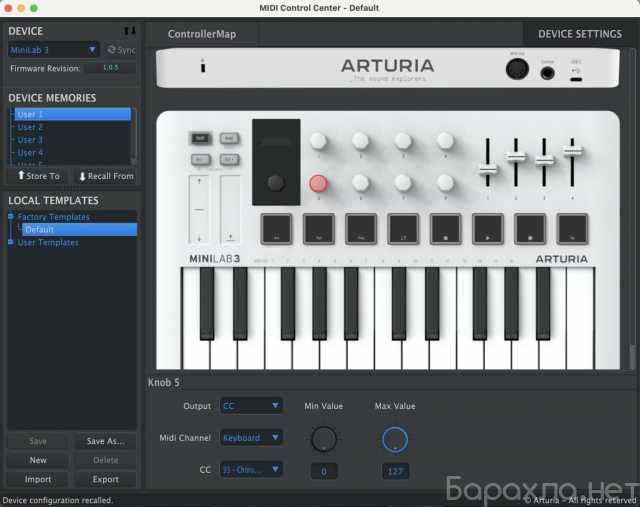
Task: Select knob 3 on the MiniLab image
Action: pyautogui.click(x=403, y=141)
